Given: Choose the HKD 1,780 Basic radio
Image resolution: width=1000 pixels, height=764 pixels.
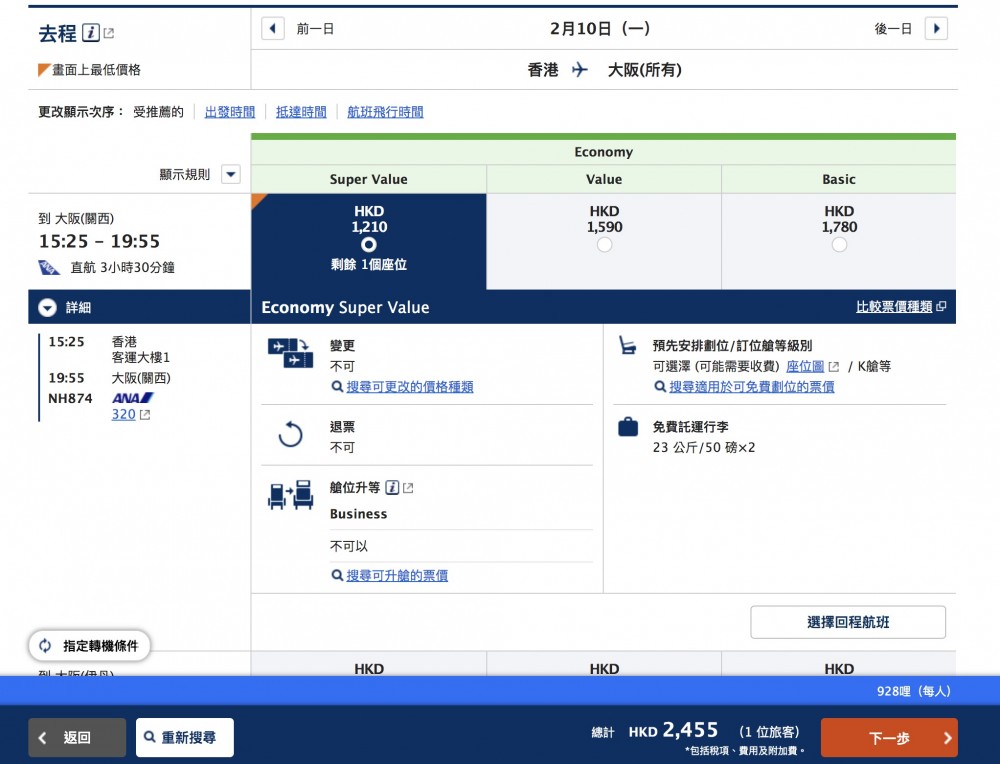Looking at the screenshot, I should [x=839, y=245].
